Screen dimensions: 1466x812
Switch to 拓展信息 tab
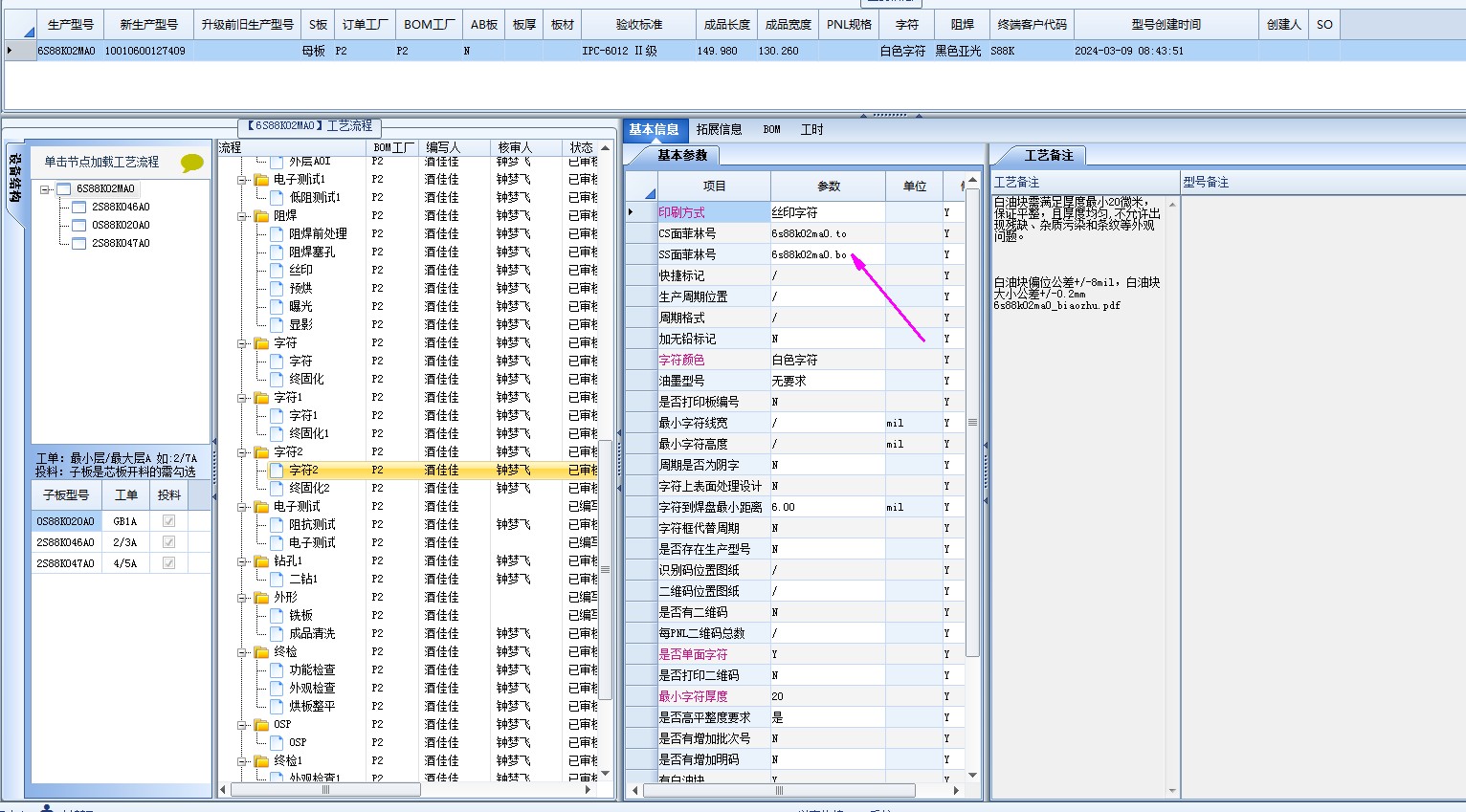[719, 129]
